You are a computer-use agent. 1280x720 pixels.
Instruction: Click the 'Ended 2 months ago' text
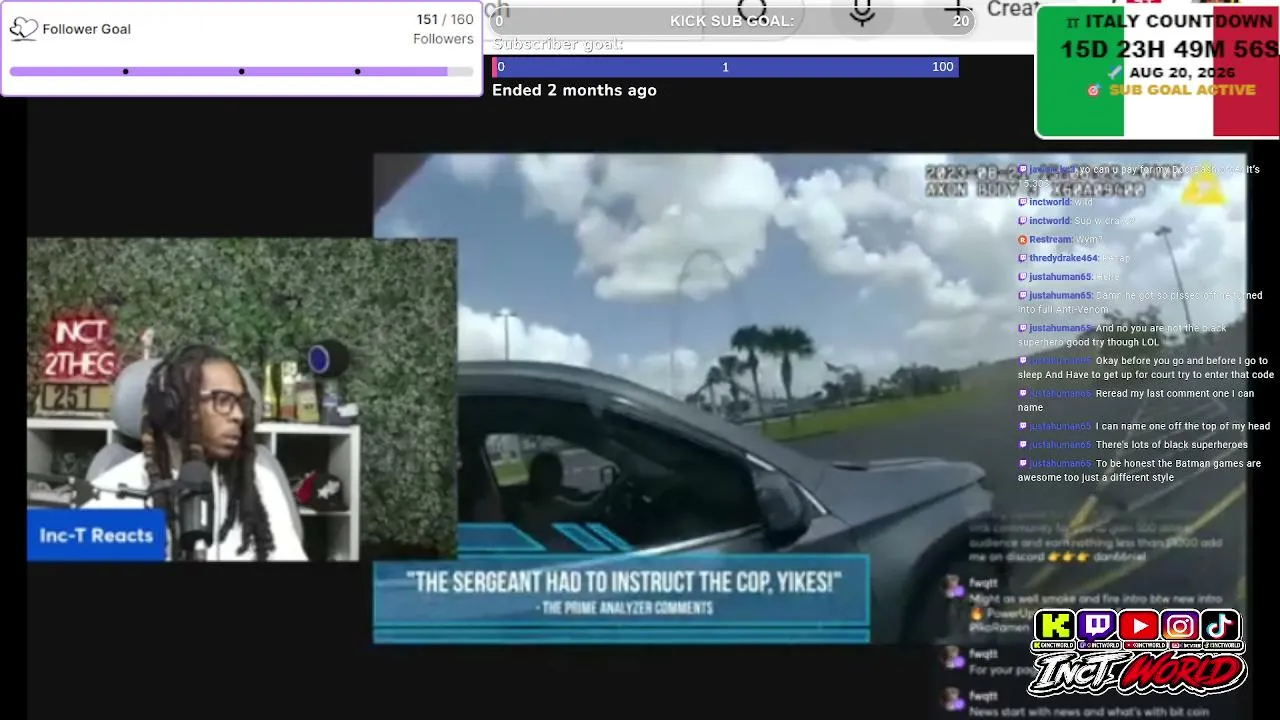click(x=574, y=90)
